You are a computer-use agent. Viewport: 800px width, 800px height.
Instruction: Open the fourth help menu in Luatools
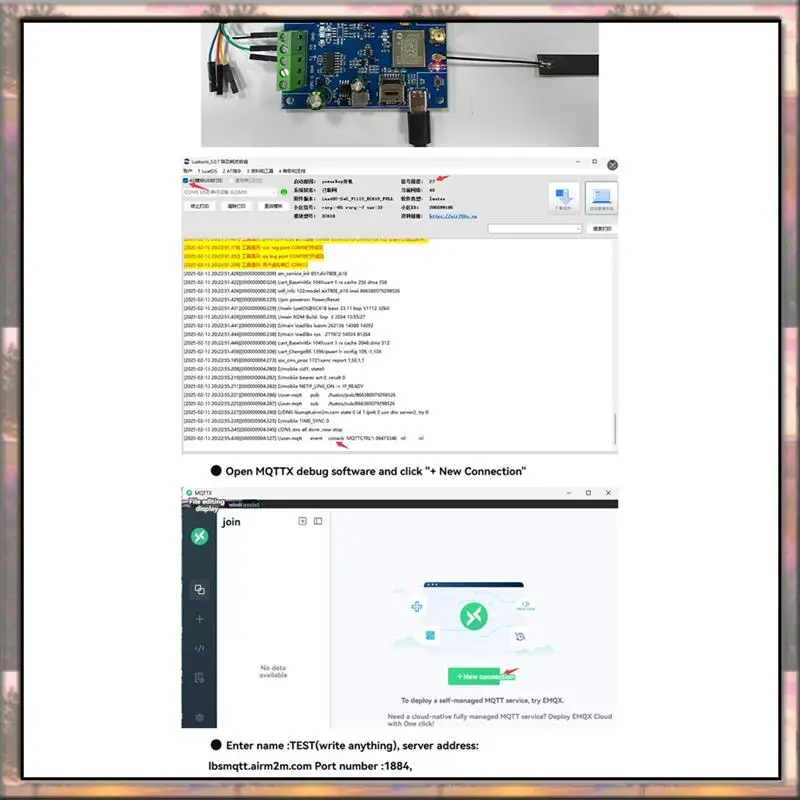pyautogui.click(x=292, y=171)
